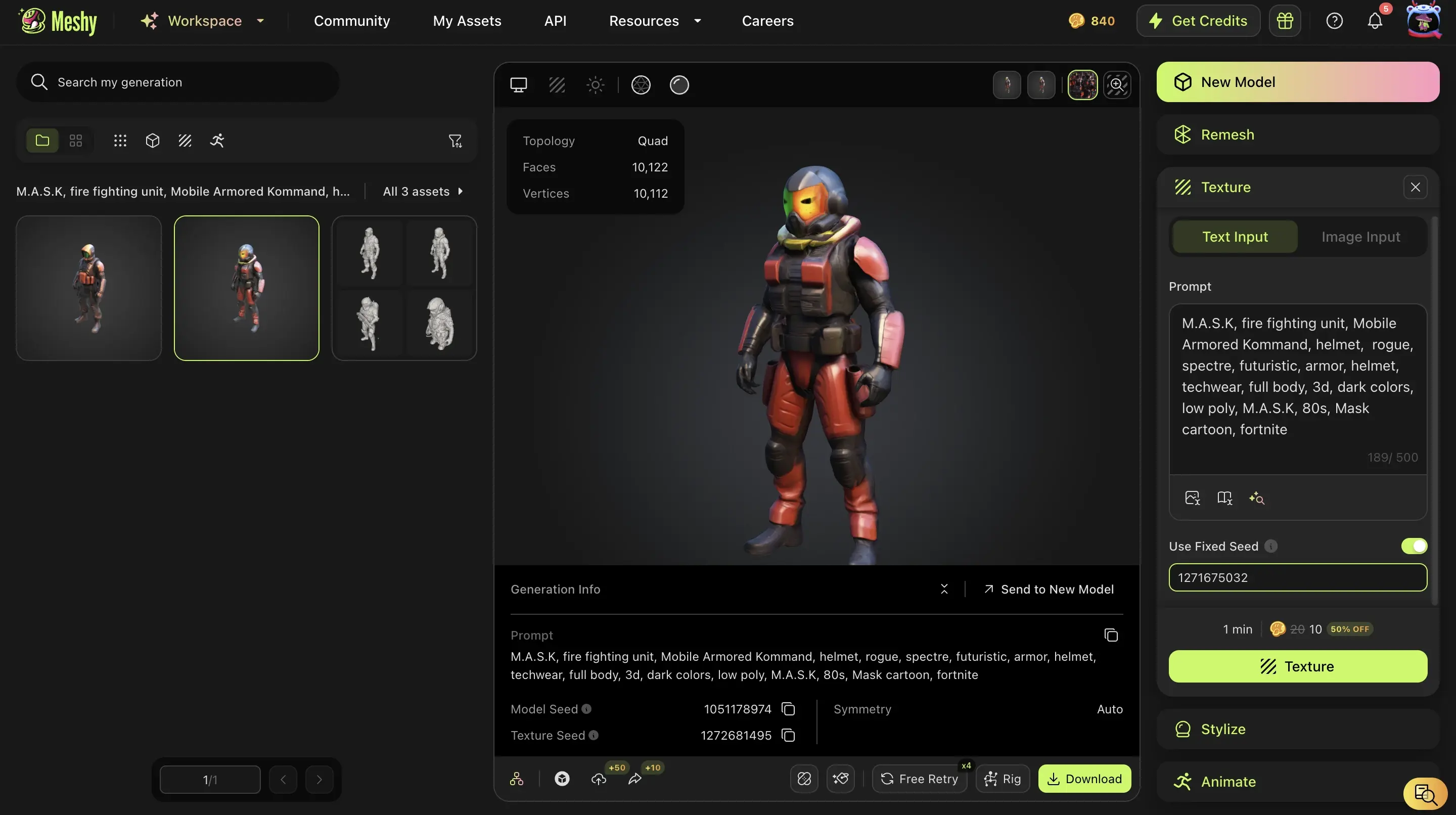
Task: Start texturing with the Texture button
Action: 1297,666
